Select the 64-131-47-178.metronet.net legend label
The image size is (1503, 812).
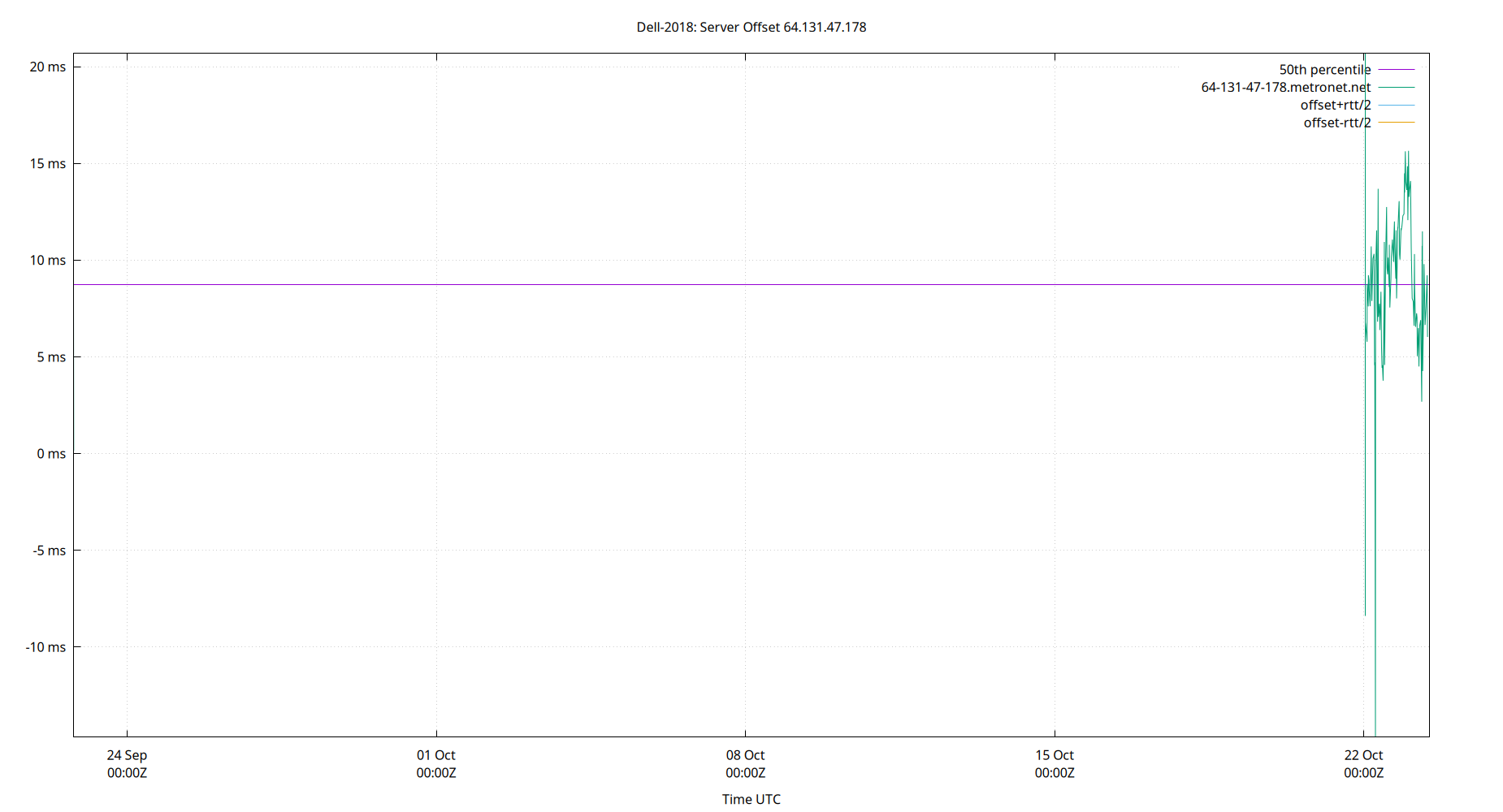point(1286,87)
